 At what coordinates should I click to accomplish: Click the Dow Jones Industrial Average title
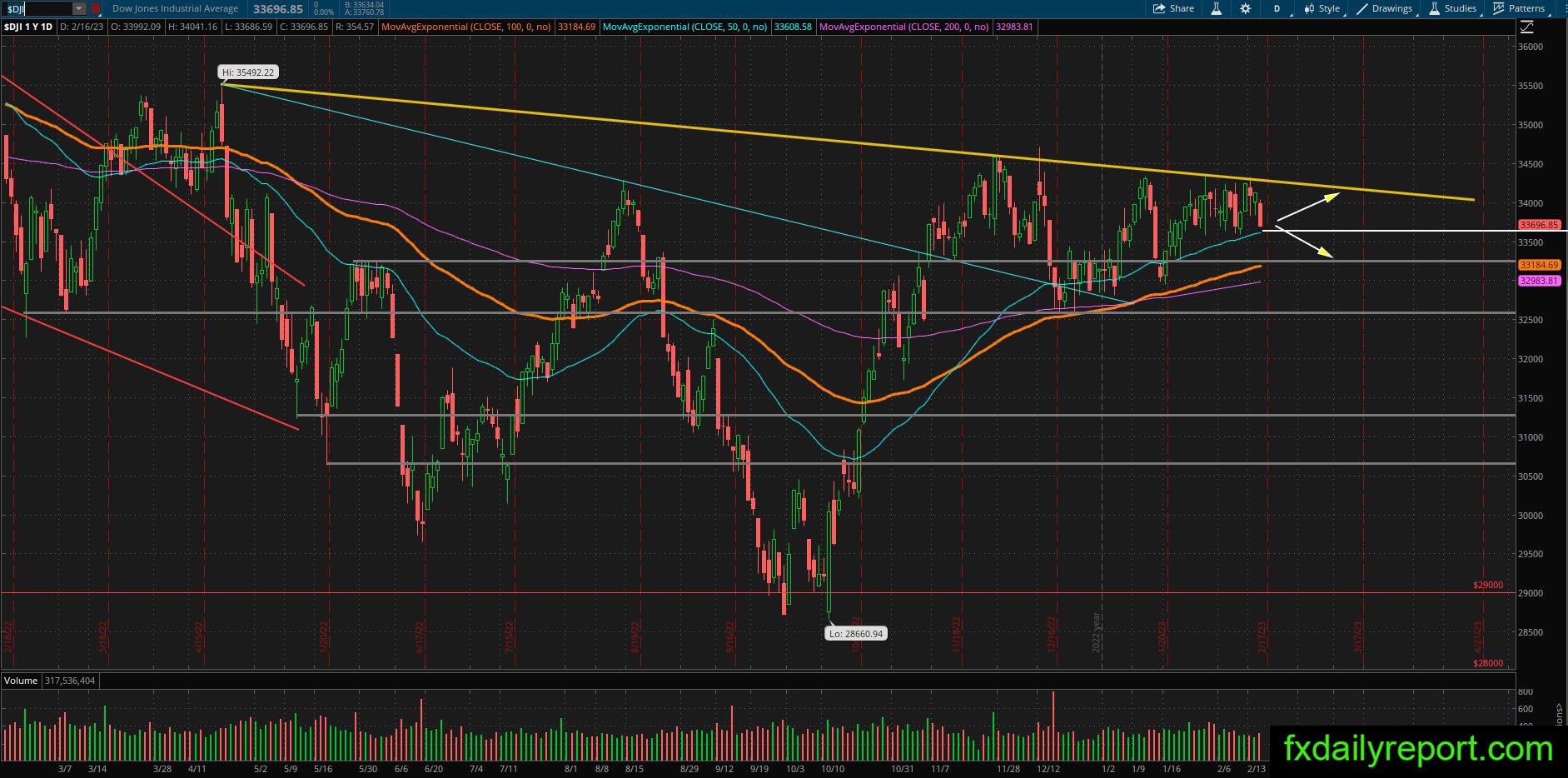(176, 8)
